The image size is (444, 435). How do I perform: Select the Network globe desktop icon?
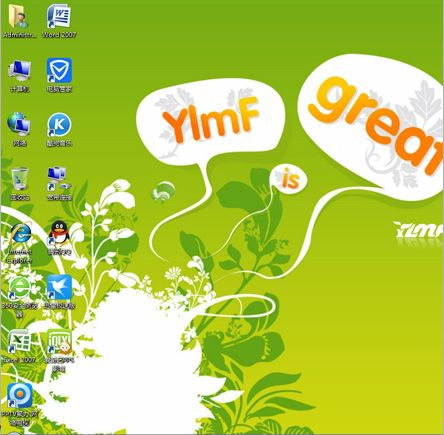pyautogui.click(x=19, y=124)
